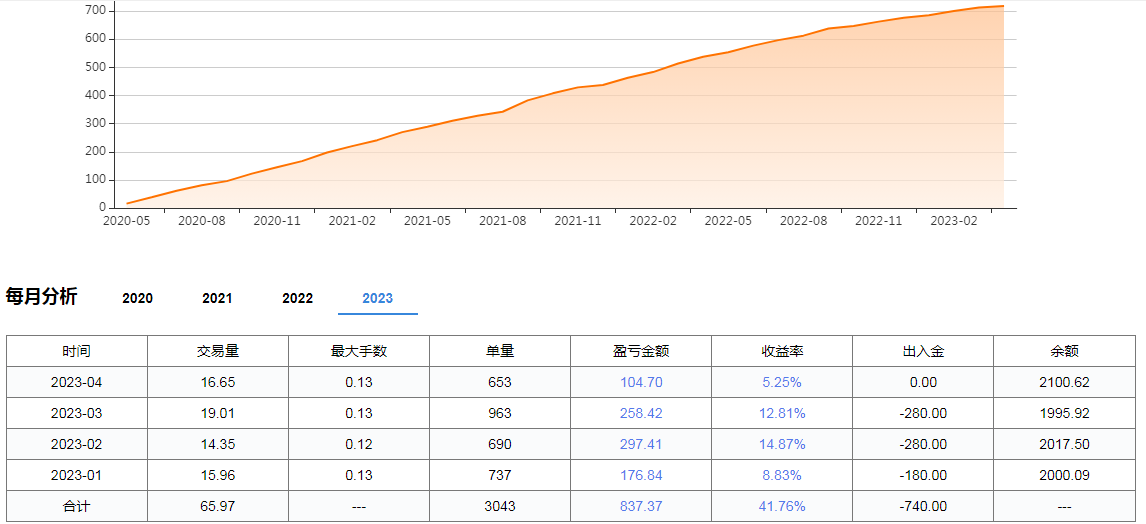Click the 8.83% return rate link
This screenshot has width=1146, height=524.
tap(782, 476)
